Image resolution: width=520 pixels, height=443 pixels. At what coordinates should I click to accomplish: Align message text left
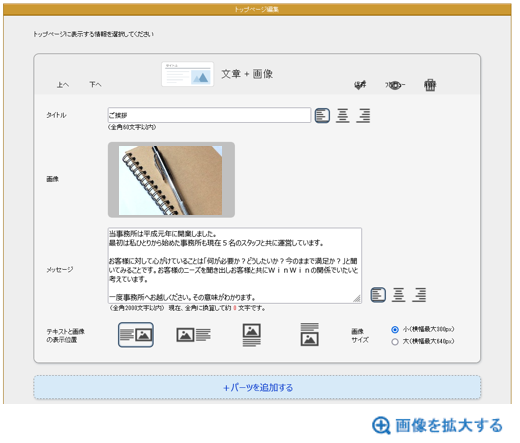pos(378,295)
